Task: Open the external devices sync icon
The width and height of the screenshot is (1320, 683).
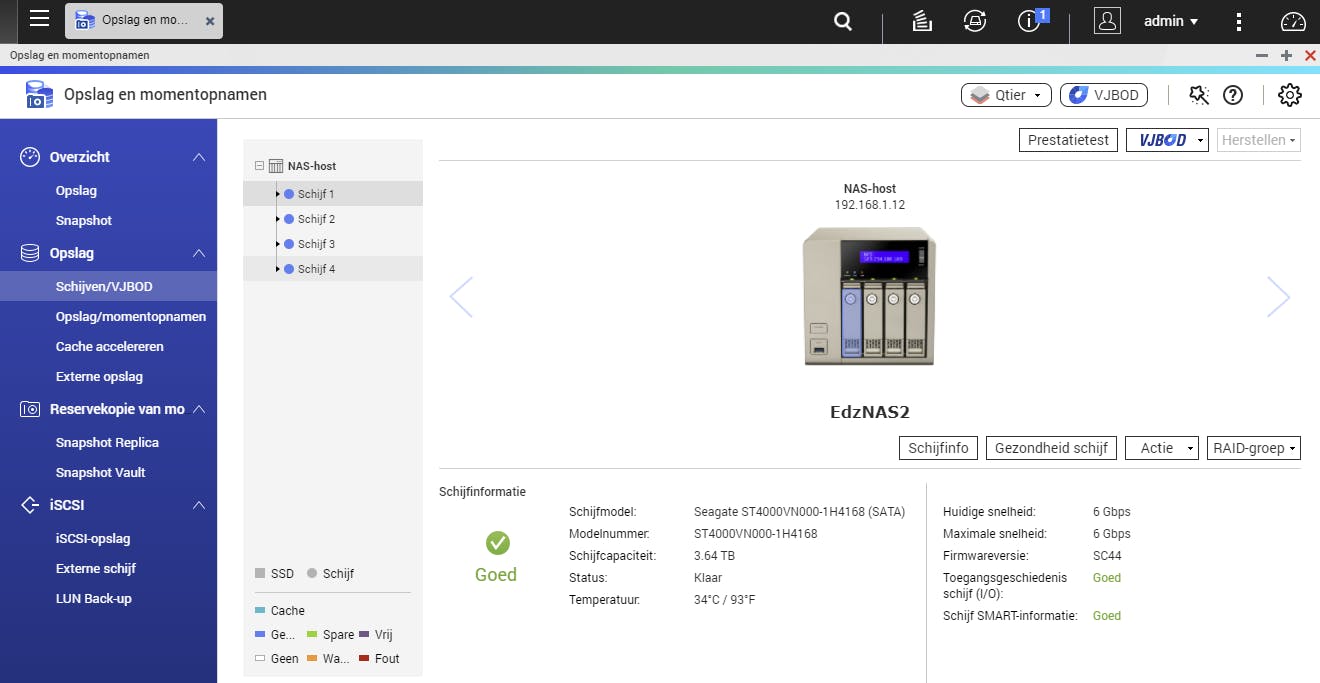Action: [x=974, y=21]
